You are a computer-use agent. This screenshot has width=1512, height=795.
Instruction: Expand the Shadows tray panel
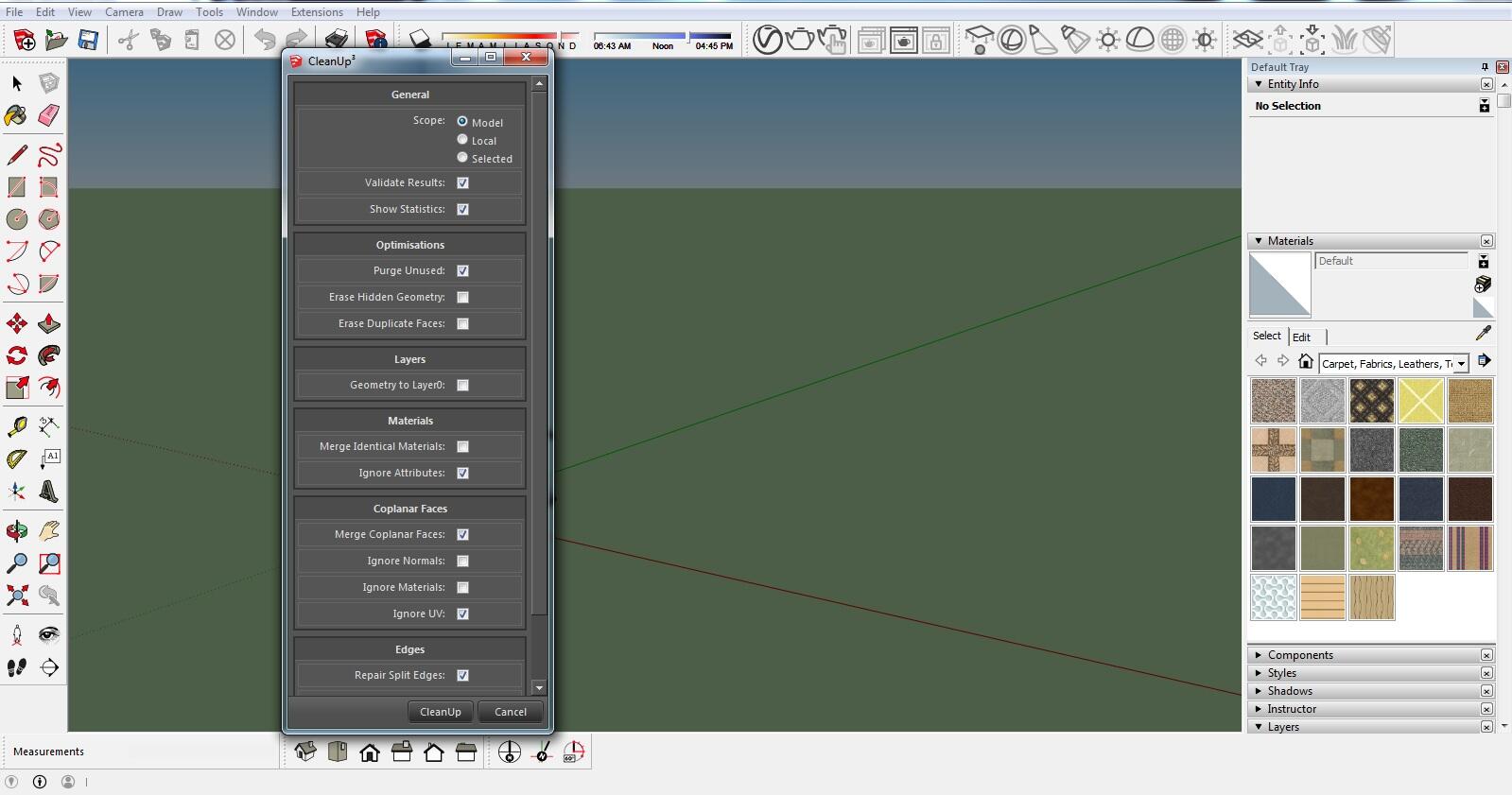point(1290,691)
